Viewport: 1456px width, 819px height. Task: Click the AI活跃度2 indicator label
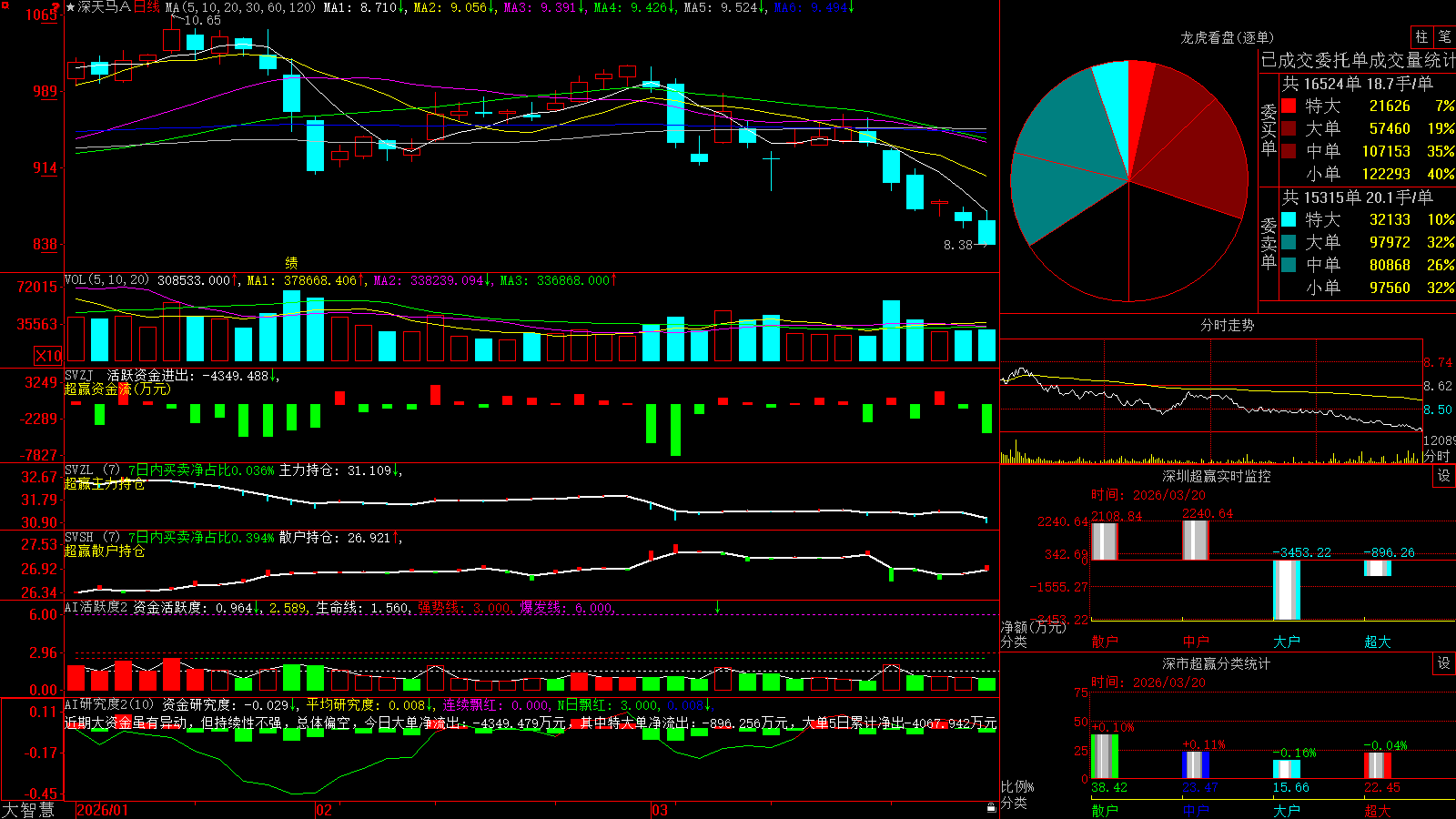(x=96, y=607)
